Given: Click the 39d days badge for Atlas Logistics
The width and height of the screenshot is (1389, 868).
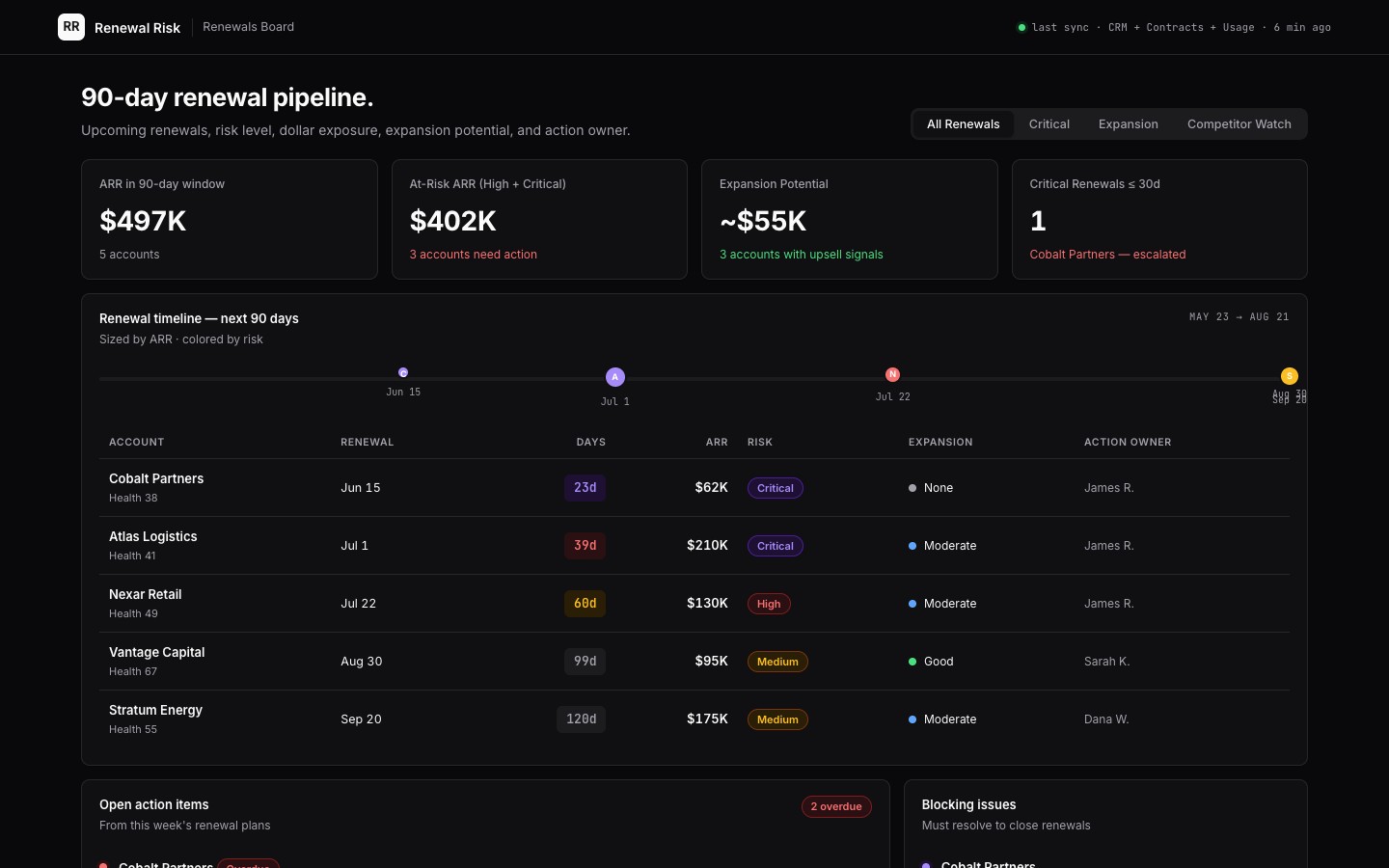Looking at the screenshot, I should point(586,545).
